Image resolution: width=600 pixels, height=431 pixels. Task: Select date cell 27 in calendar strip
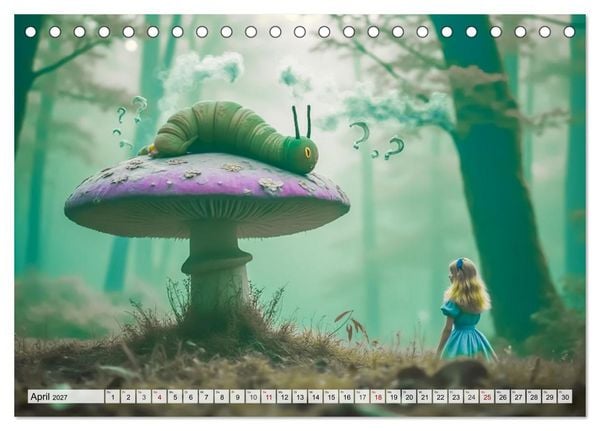tap(518, 397)
